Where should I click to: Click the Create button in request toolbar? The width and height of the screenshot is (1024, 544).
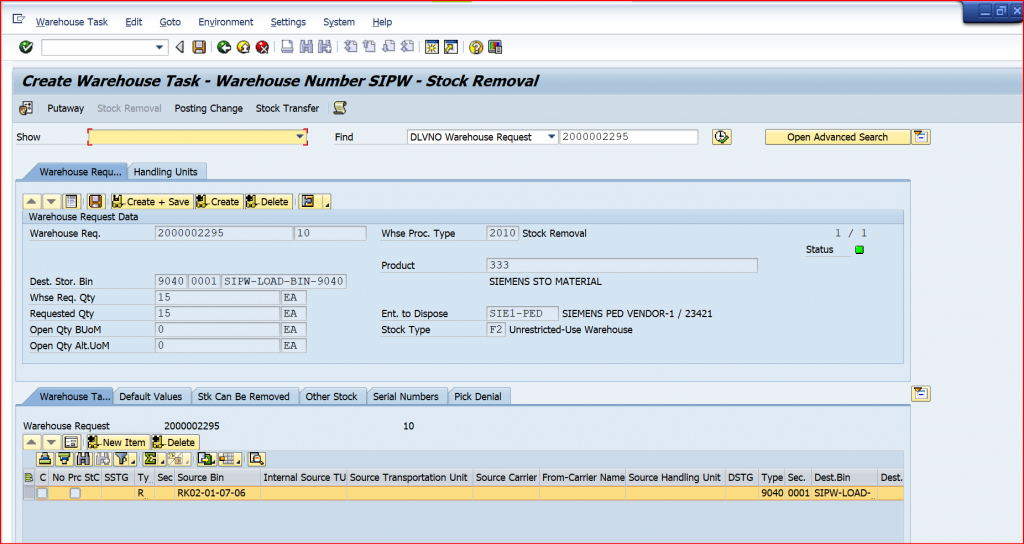point(218,202)
